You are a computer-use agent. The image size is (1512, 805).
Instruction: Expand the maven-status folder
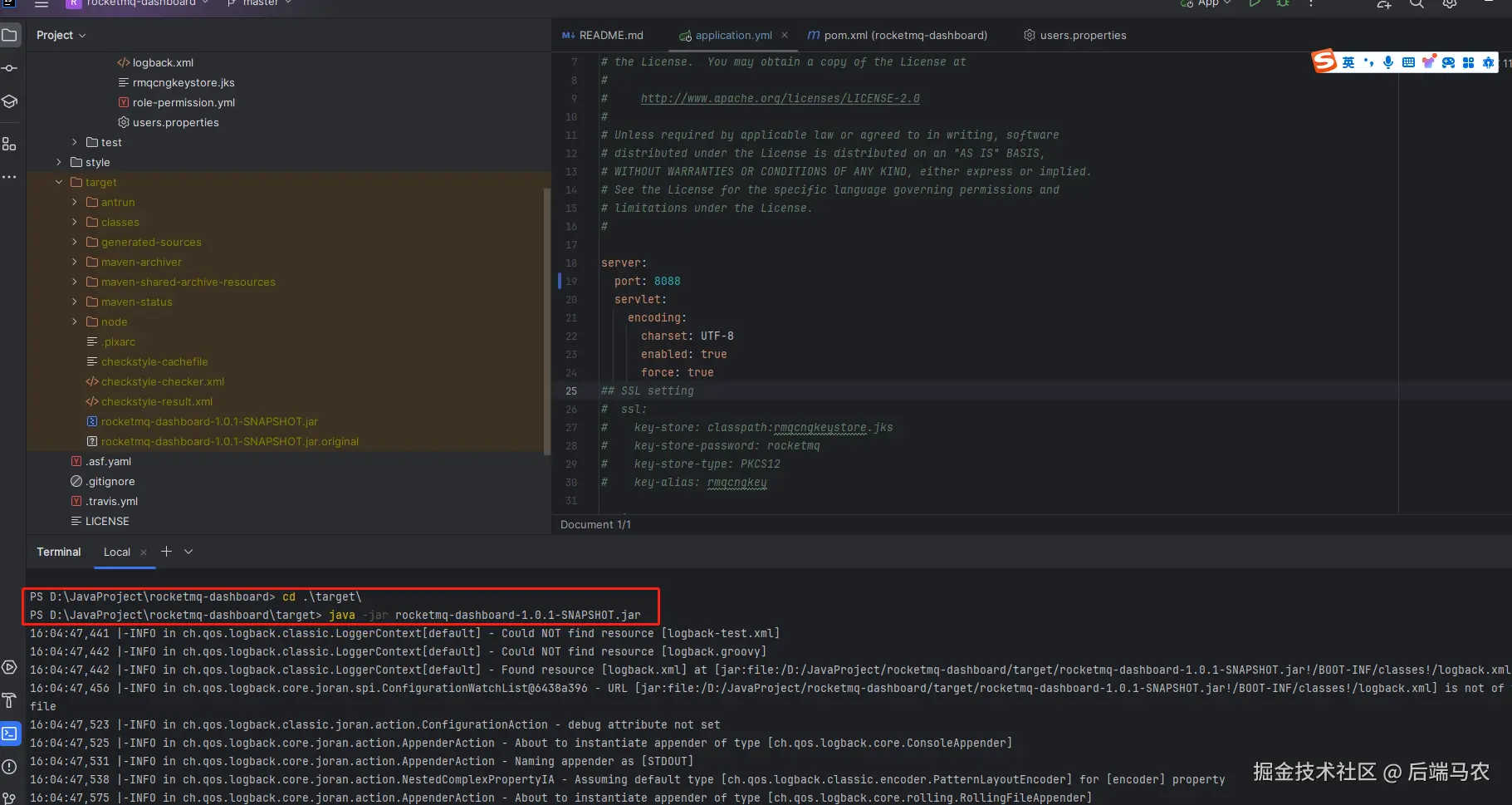[x=75, y=302]
